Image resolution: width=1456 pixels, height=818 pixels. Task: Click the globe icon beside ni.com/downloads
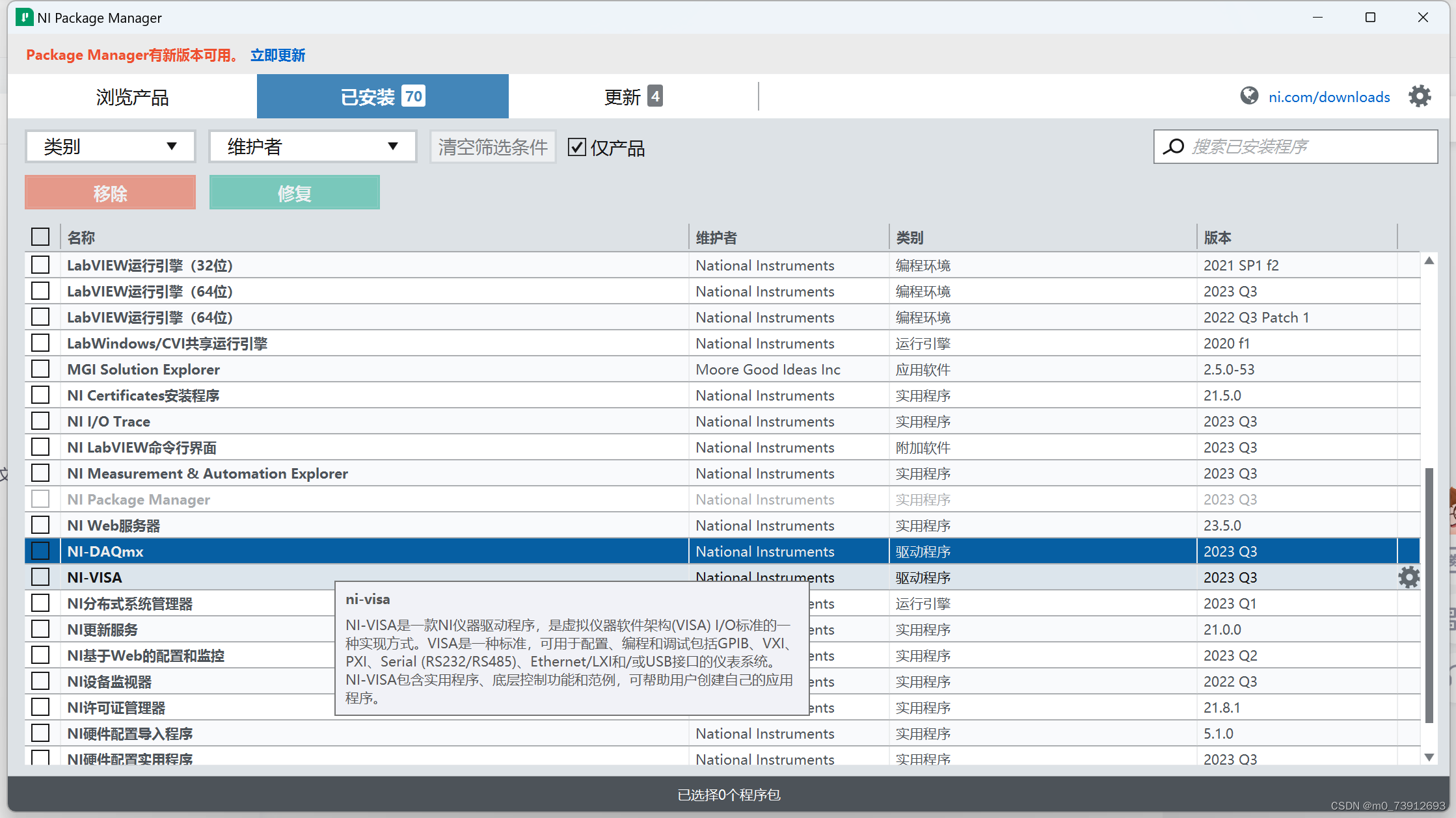click(1248, 96)
